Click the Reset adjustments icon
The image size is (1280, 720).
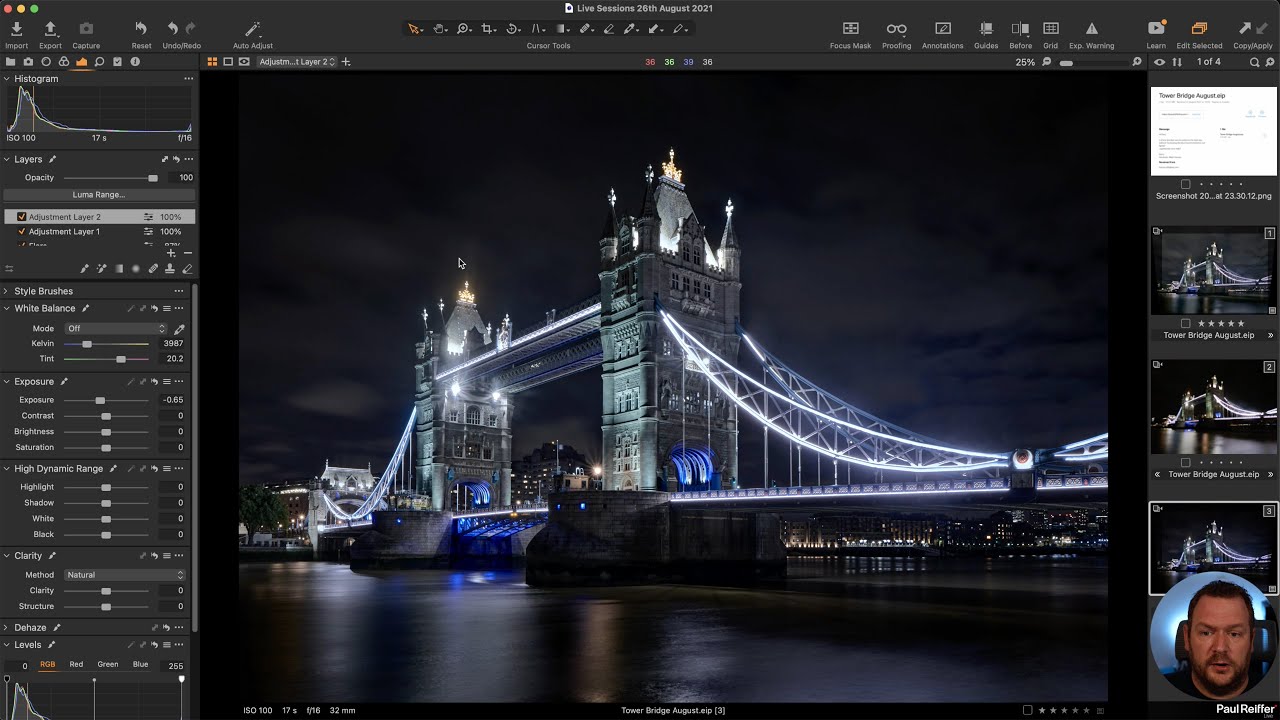[141, 29]
